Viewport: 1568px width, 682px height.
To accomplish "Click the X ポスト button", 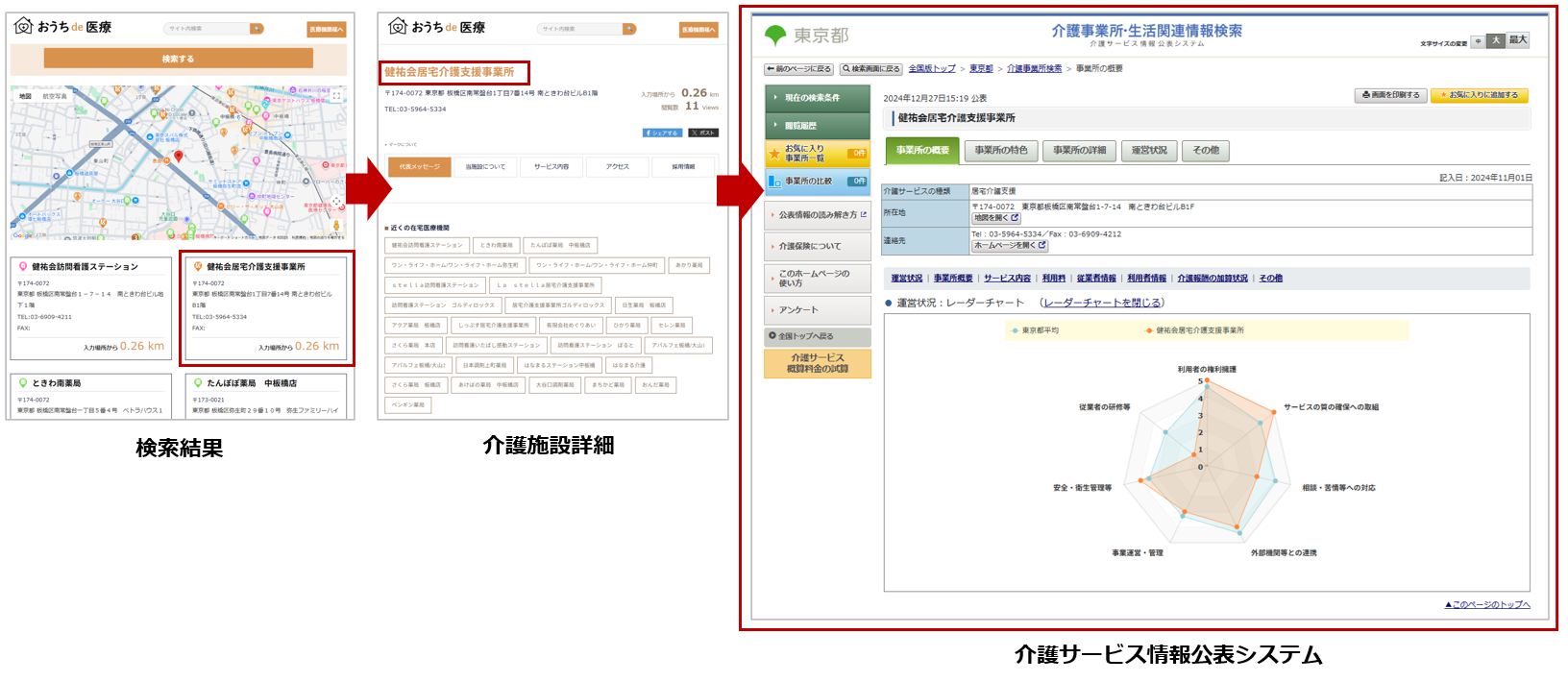I will (703, 133).
